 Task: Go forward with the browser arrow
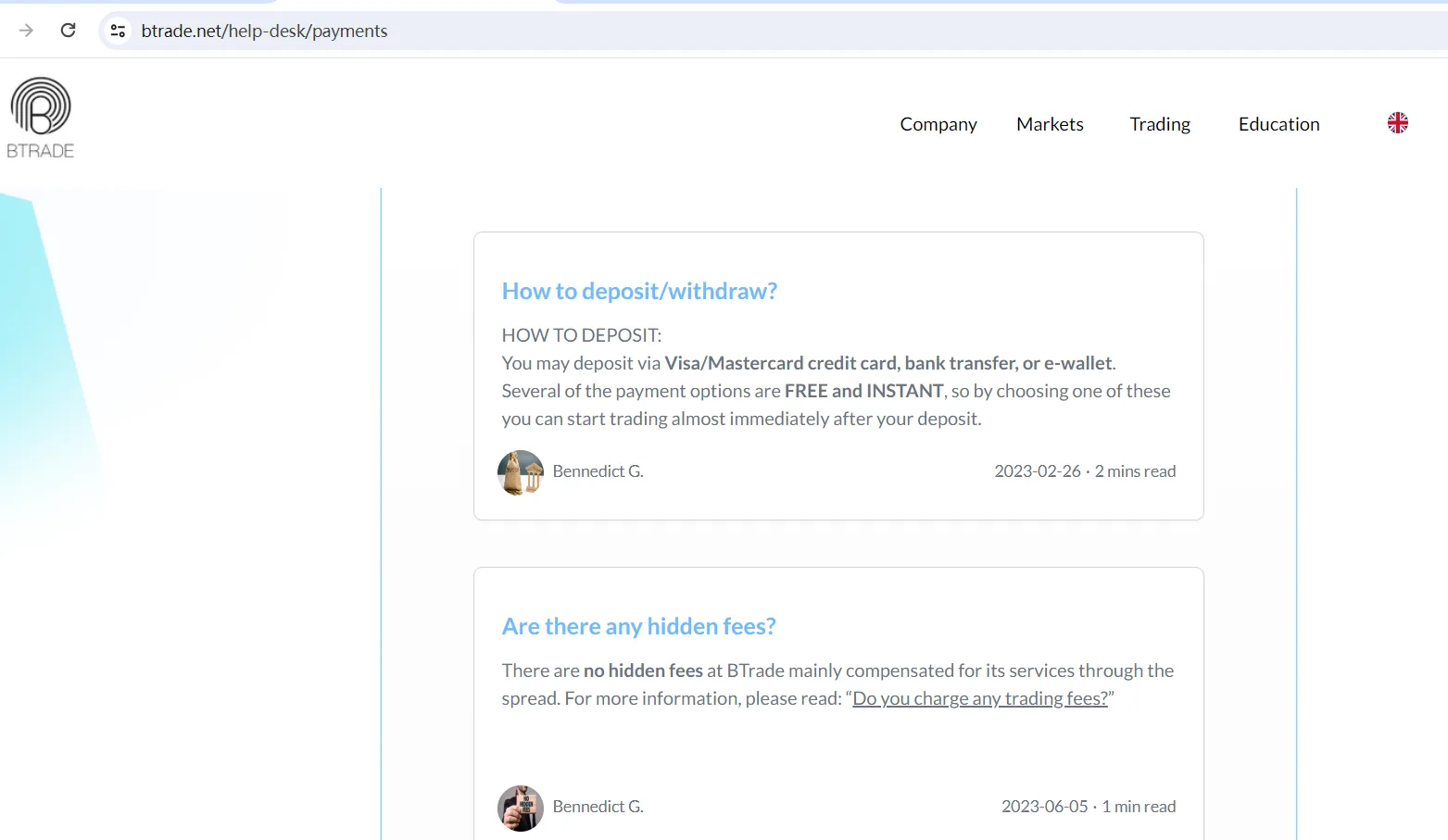(x=26, y=31)
